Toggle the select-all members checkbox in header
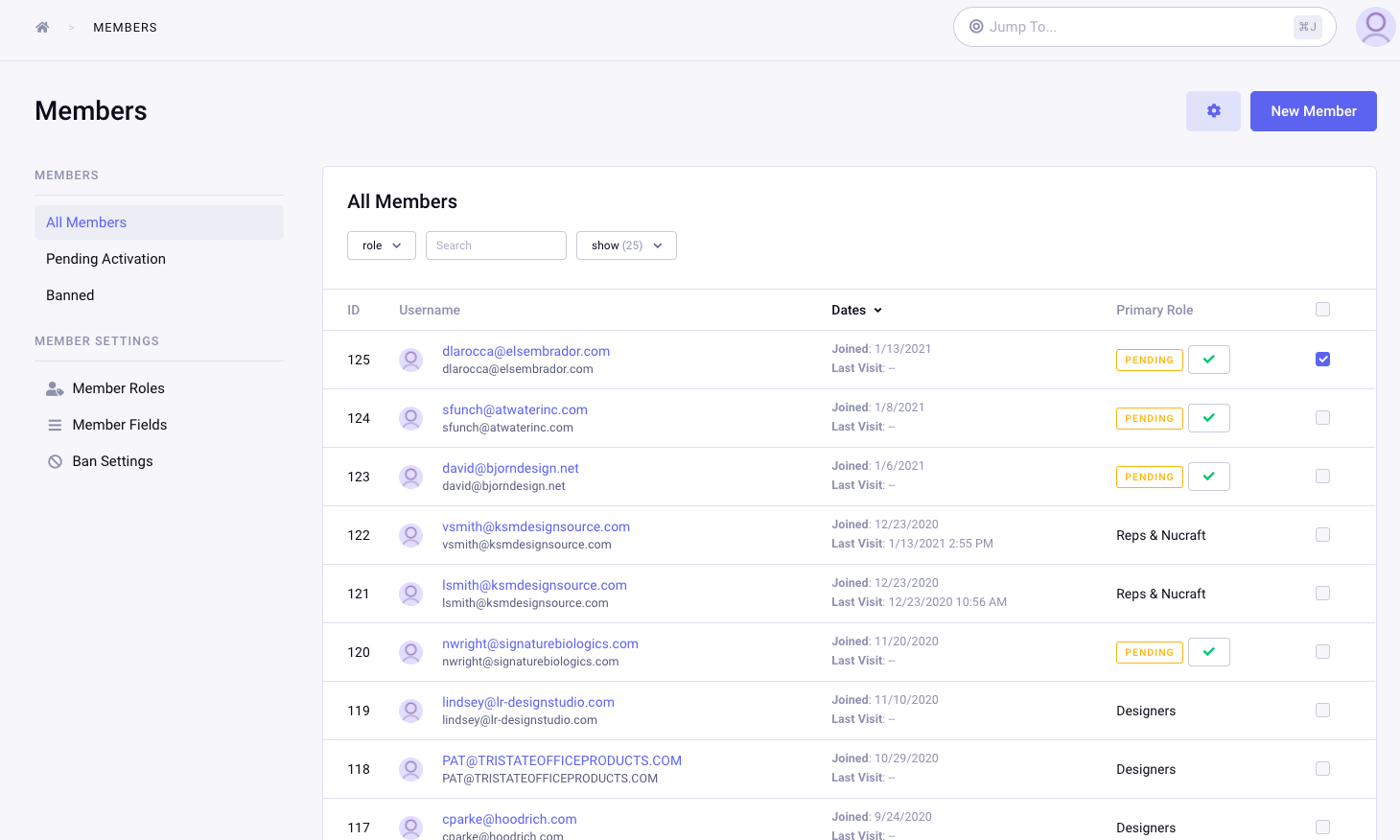Image resolution: width=1400 pixels, height=840 pixels. click(1323, 309)
